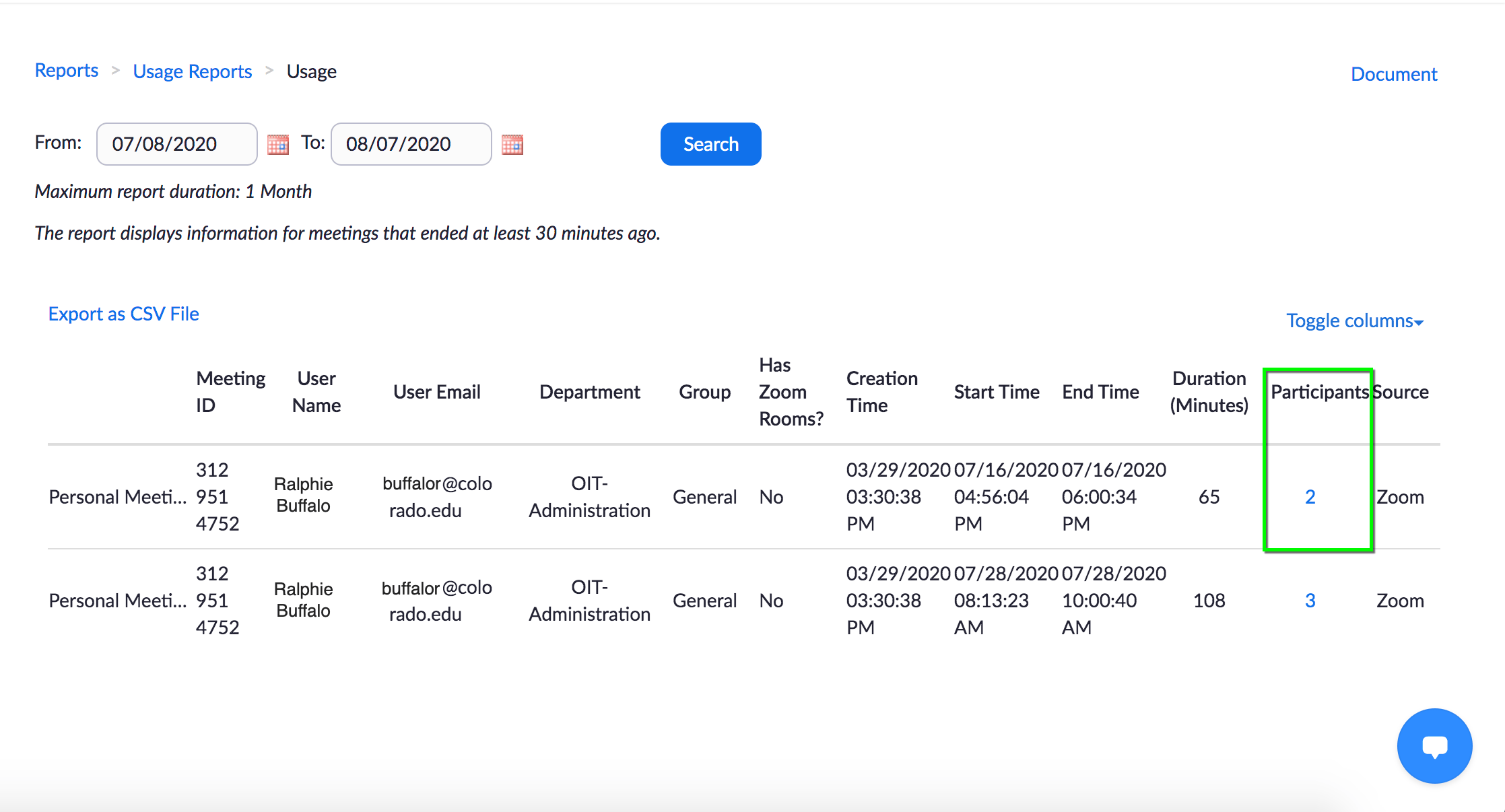Viewport: 1505px width, 812px height.
Task: Open the To date calendar icon
Action: (x=512, y=144)
